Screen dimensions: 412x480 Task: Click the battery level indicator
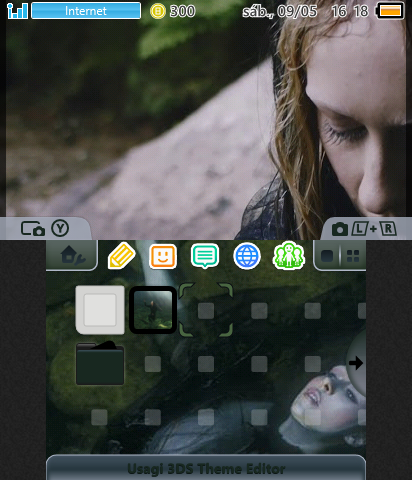pyautogui.click(x=390, y=11)
